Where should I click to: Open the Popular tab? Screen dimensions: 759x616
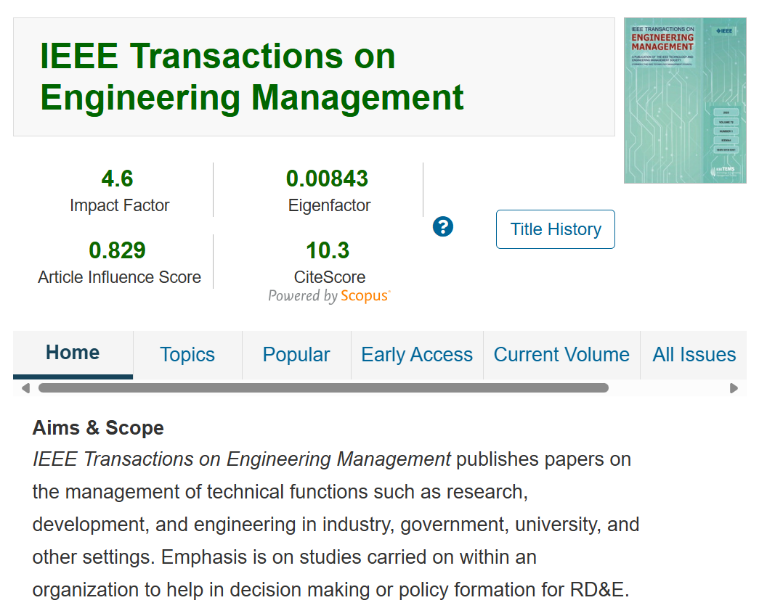pos(296,355)
